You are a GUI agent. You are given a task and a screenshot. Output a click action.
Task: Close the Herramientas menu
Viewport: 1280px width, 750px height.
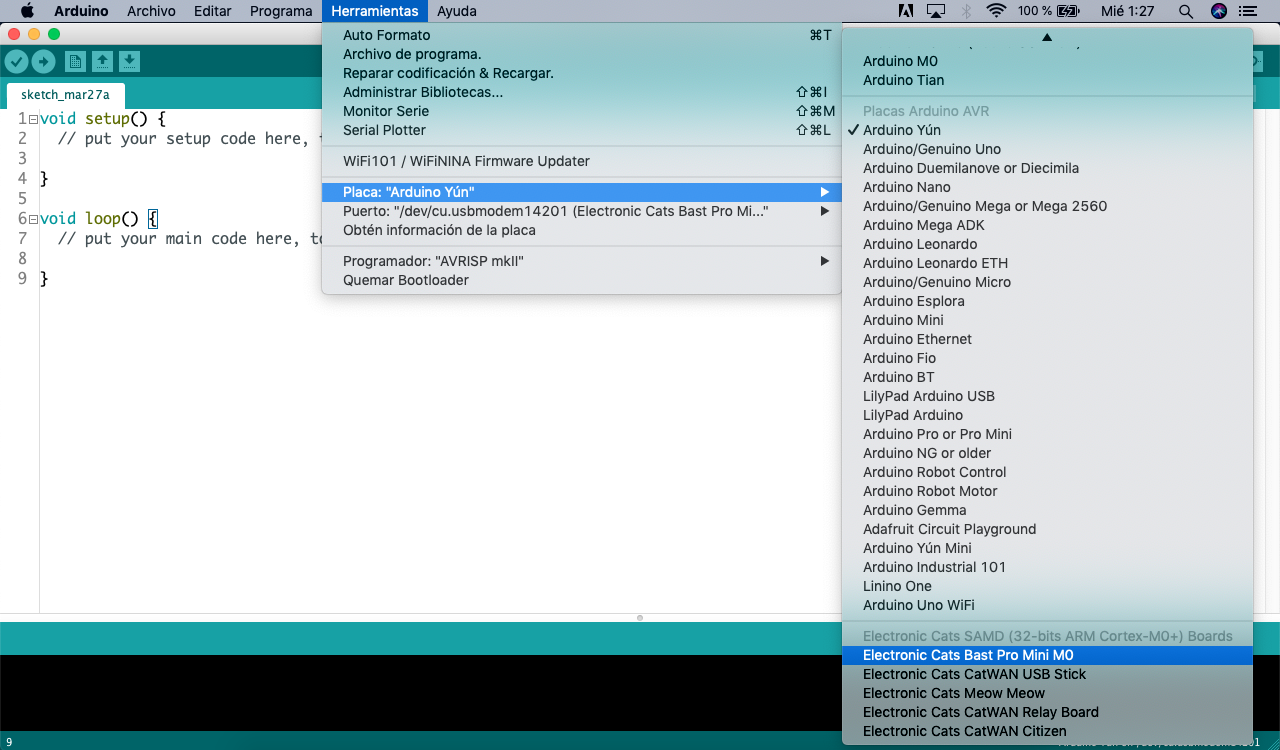coord(375,11)
